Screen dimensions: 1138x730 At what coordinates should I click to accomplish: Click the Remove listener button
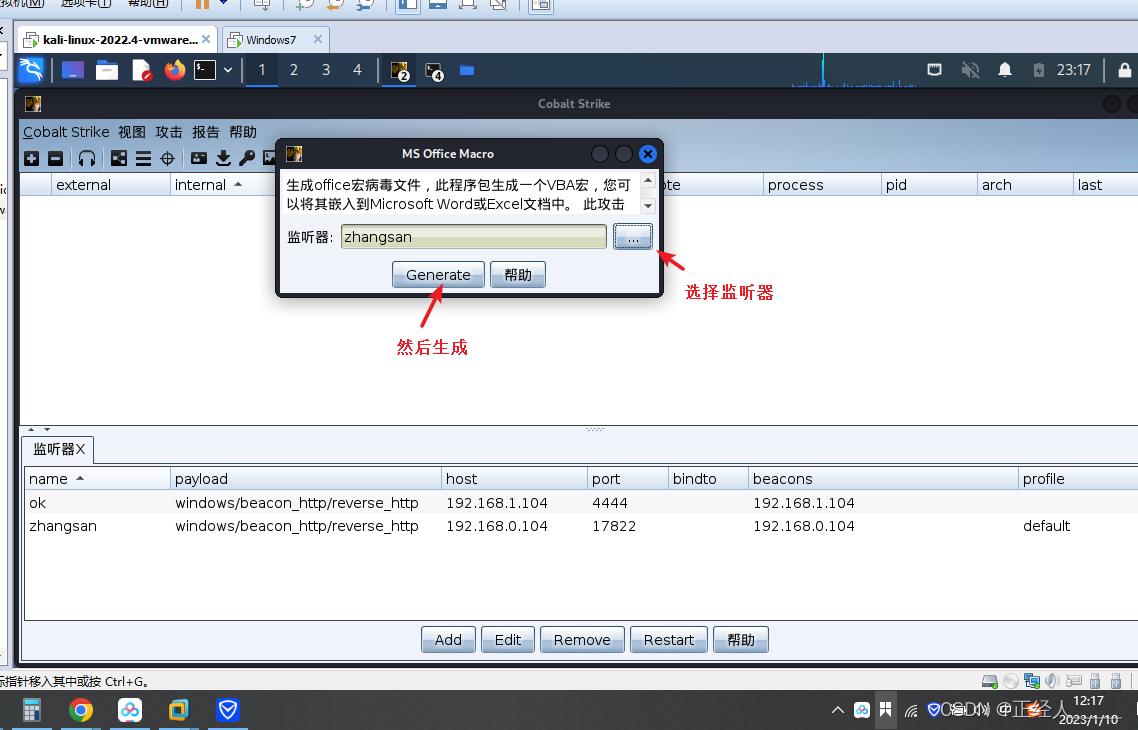pyautogui.click(x=582, y=640)
